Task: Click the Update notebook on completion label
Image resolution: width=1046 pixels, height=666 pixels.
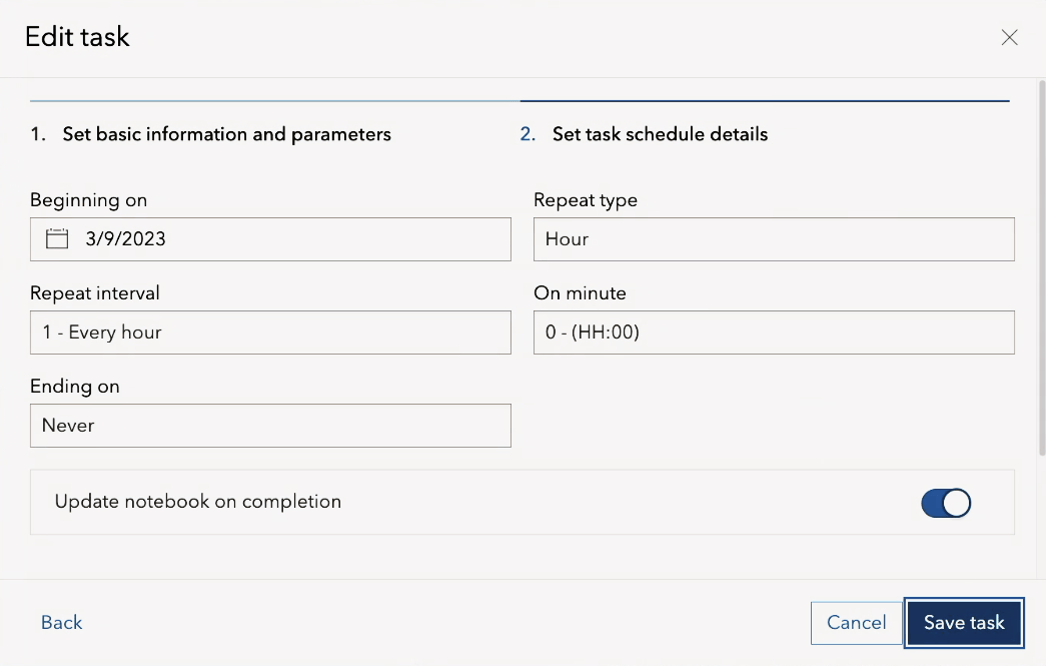Action: 198,502
